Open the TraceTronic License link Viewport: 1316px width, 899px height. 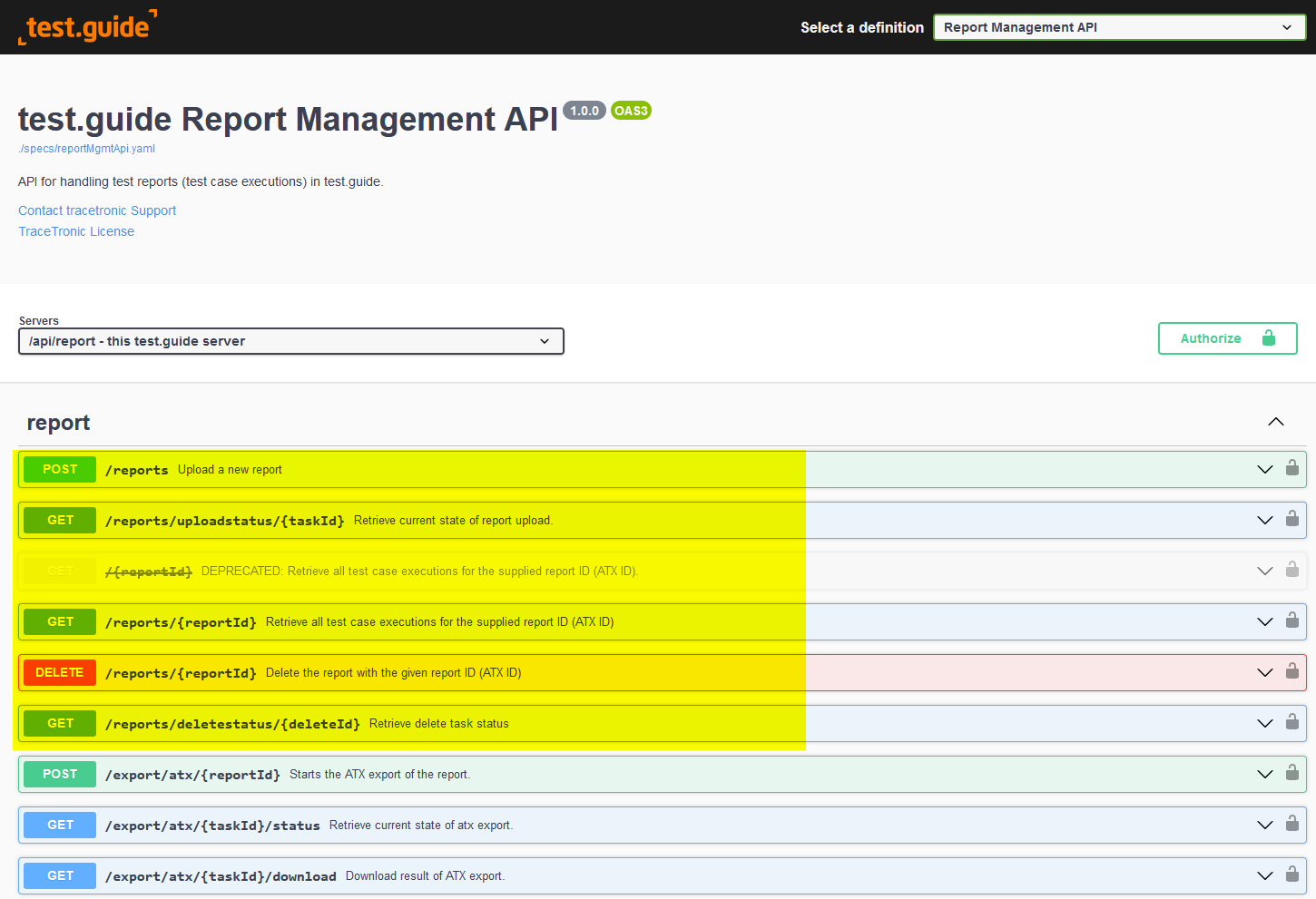pos(76,231)
